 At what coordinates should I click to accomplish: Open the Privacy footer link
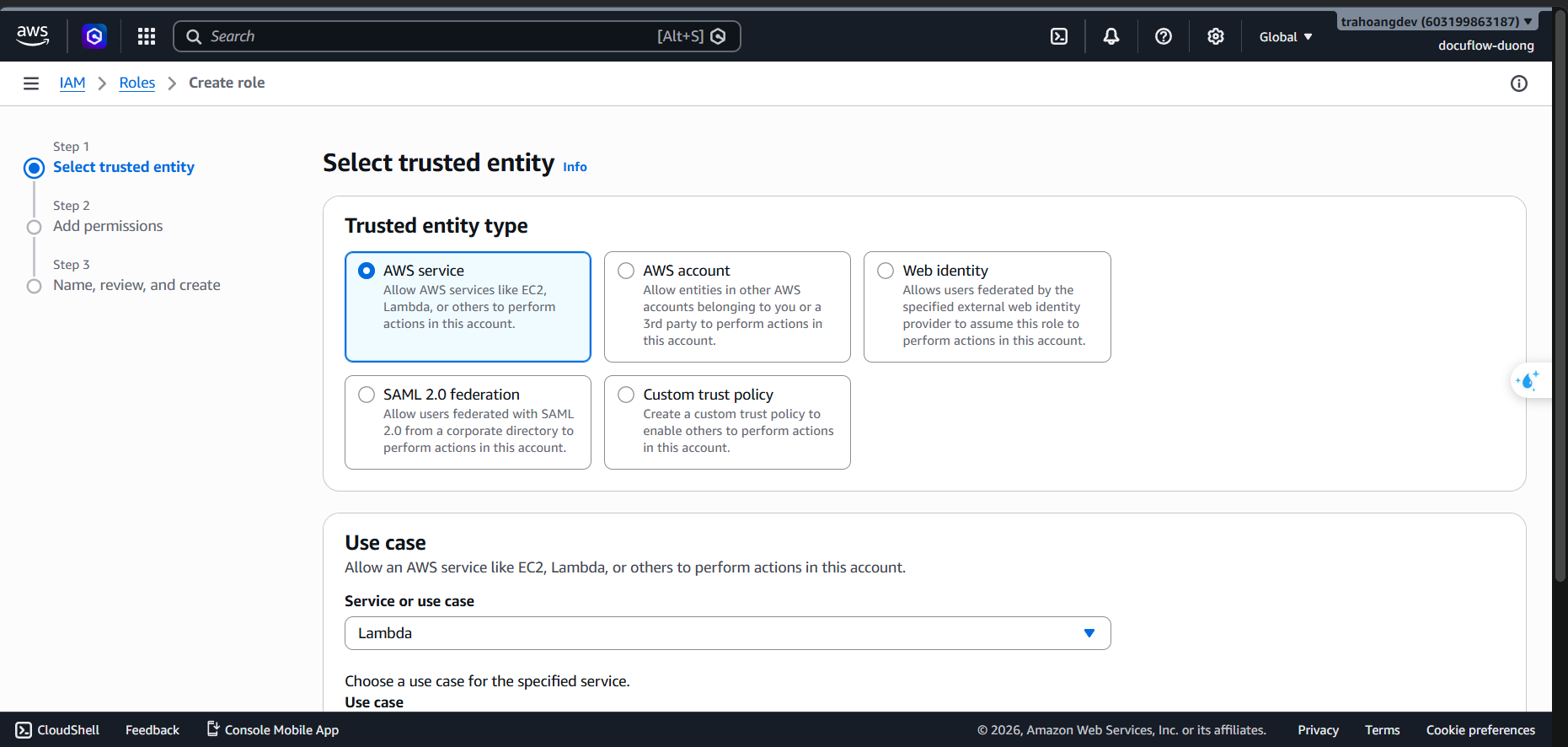tap(1318, 730)
